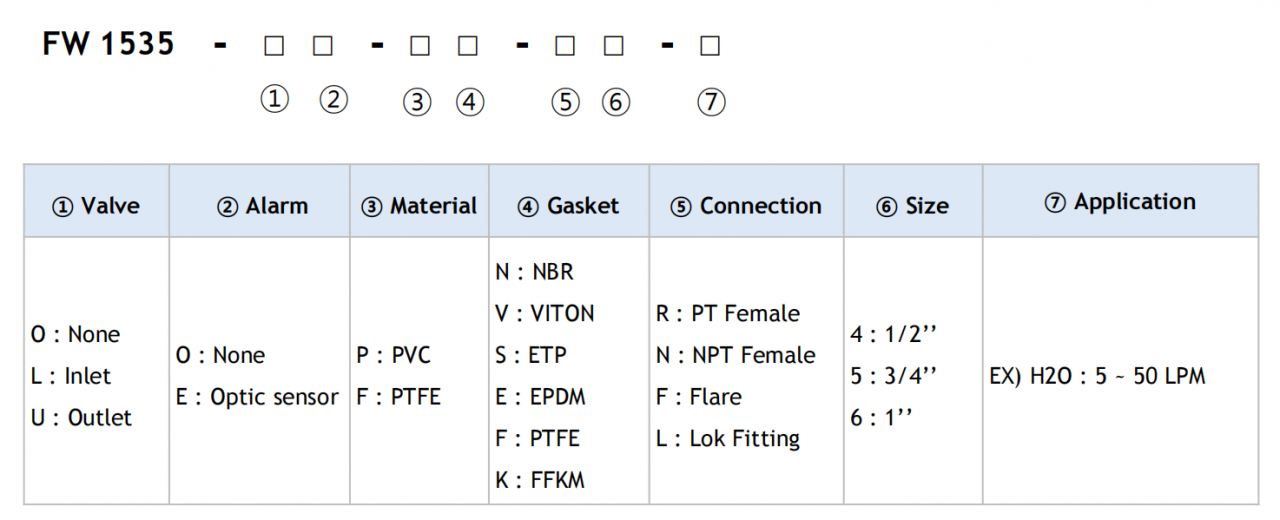
Task: Click the '5 : 3/4' size entry
Action: pyautogui.click(x=893, y=376)
